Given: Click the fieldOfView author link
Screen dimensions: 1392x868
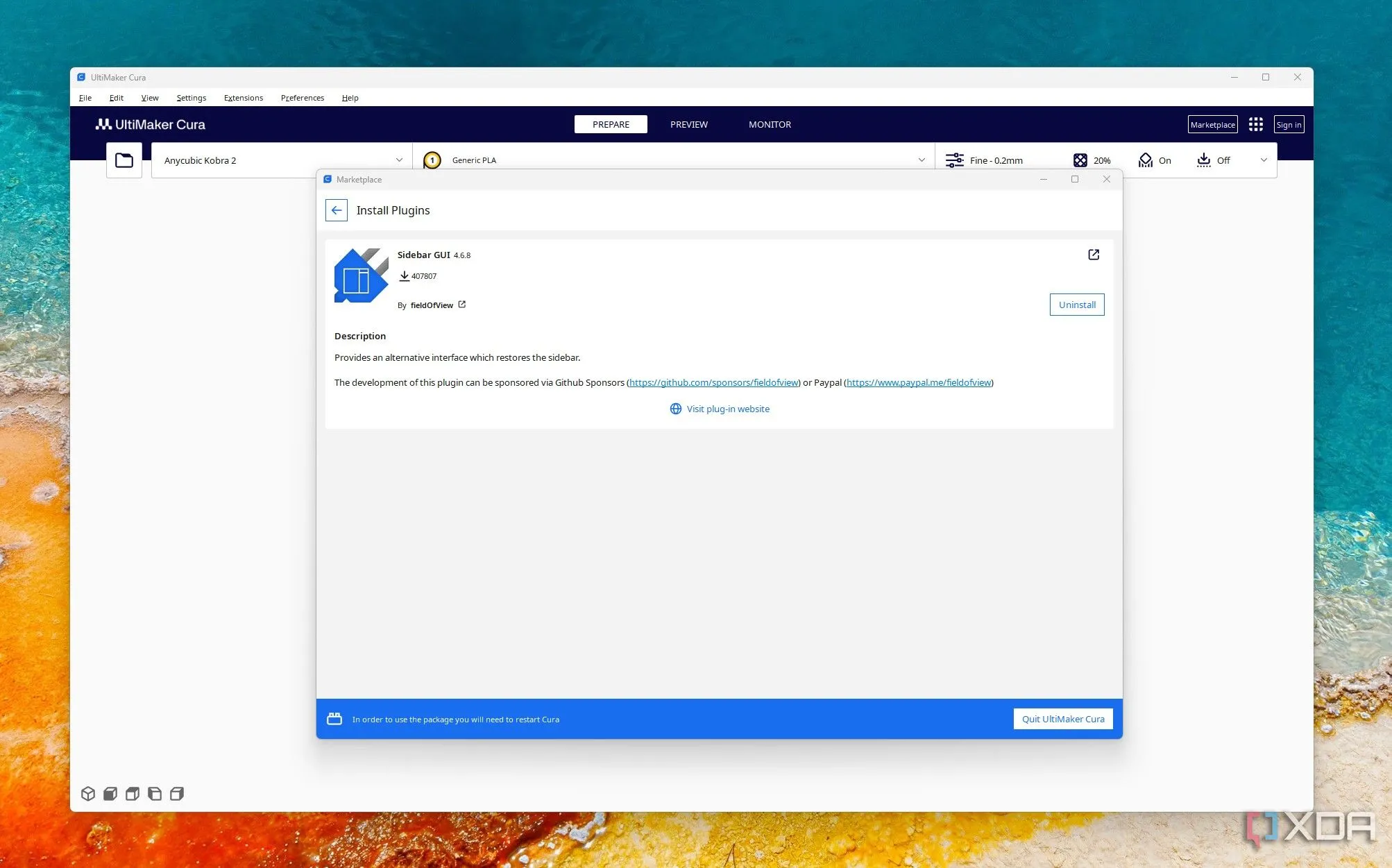Looking at the screenshot, I should (x=432, y=305).
